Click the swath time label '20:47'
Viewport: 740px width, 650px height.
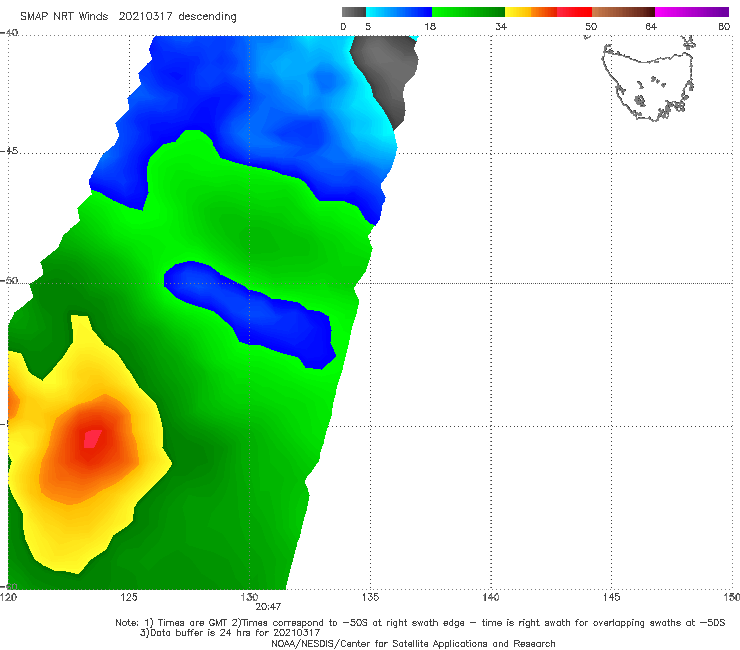[268, 607]
